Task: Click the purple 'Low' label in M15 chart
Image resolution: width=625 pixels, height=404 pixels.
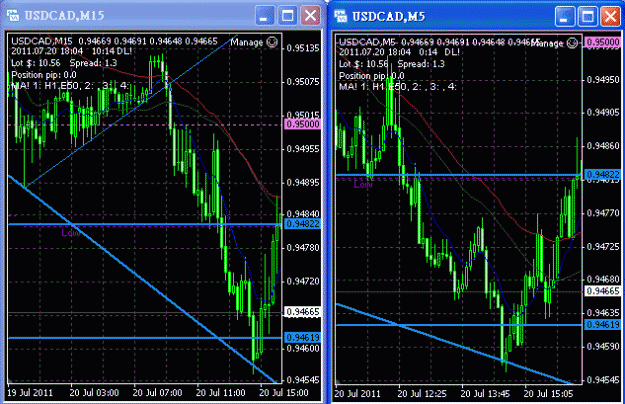Action: point(71,233)
